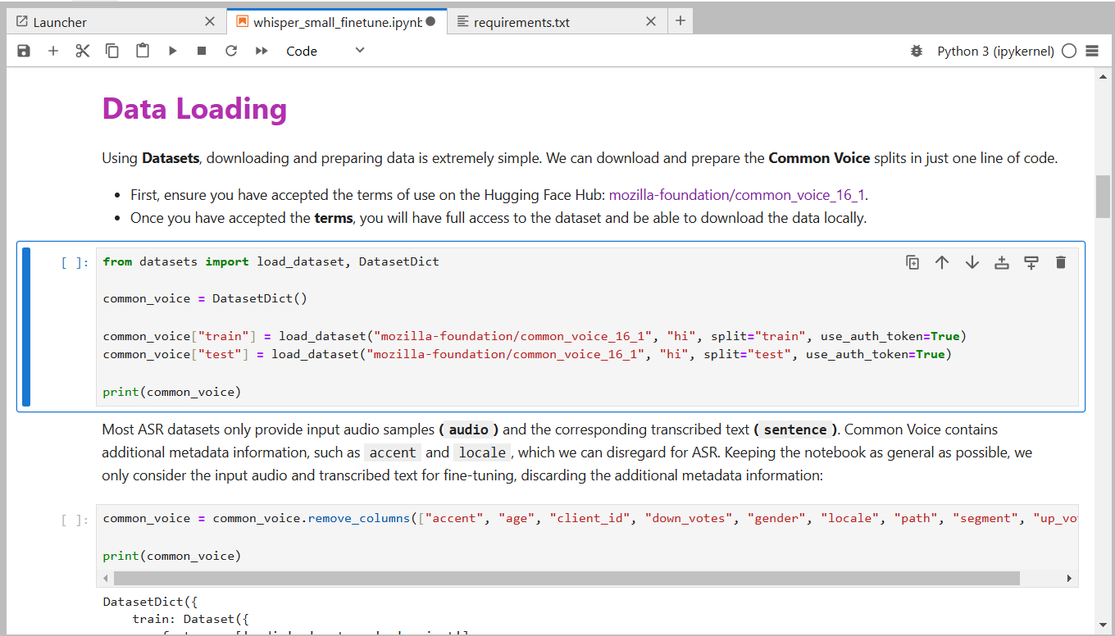Click the Data Loading heading
The image size is (1115, 636).
coord(194,109)
